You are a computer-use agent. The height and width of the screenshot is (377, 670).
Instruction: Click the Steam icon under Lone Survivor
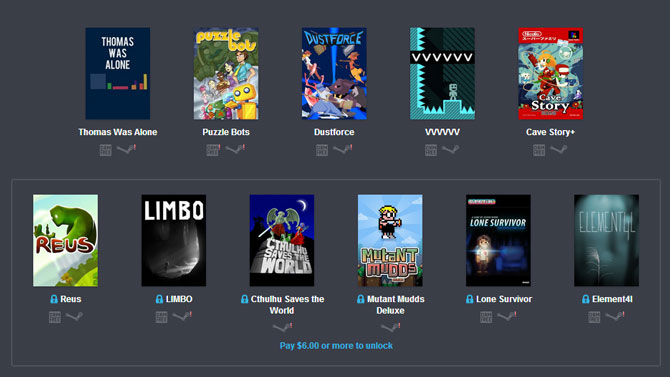(x=506, y=316)
